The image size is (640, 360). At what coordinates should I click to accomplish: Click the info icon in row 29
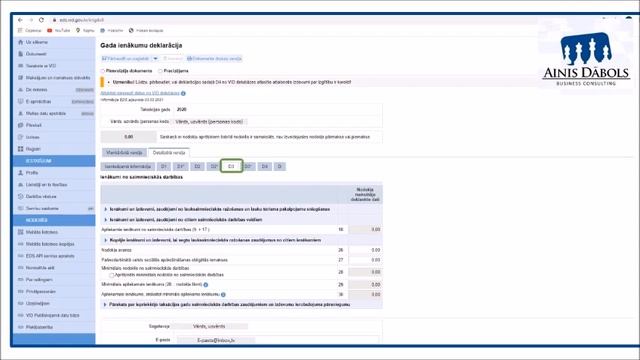pos(206,284)
